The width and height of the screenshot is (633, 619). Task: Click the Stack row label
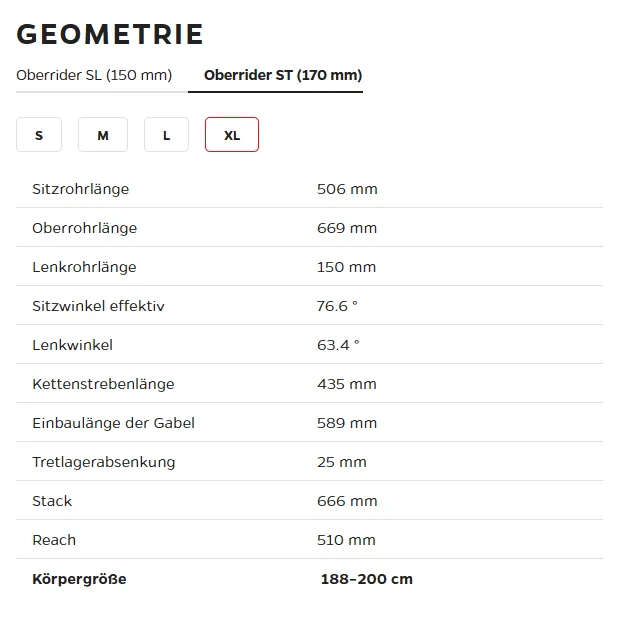tap(52, 501)
